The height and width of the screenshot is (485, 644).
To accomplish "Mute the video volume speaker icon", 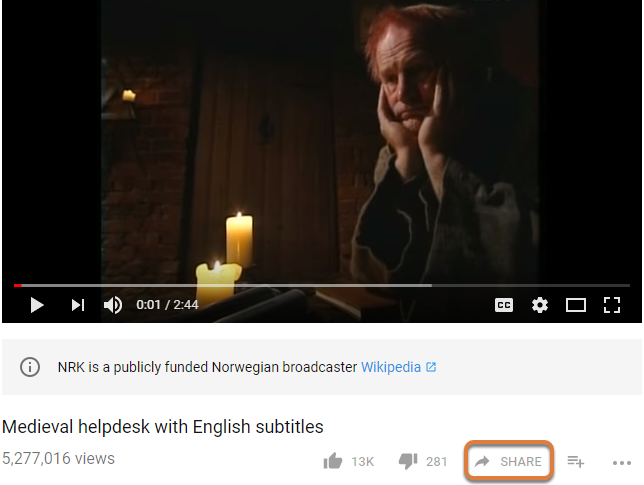I will (x=113, y=305).
